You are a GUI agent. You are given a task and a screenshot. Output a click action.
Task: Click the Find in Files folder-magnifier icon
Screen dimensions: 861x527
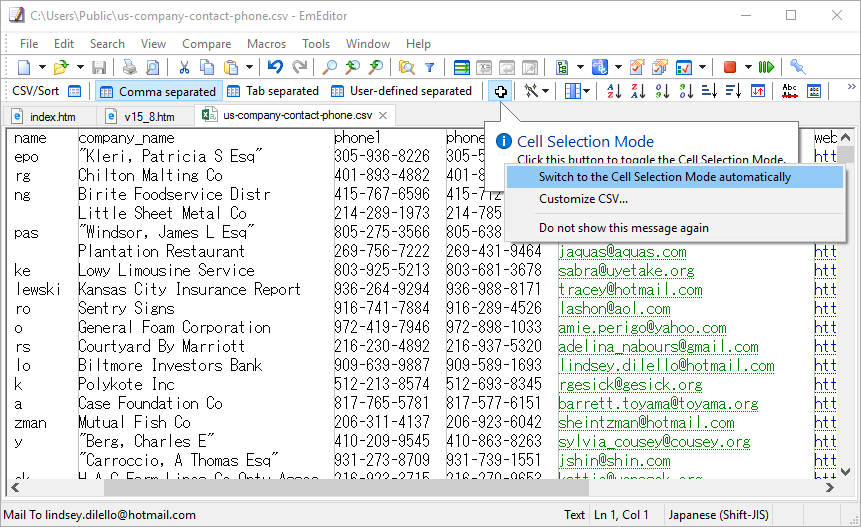[x=407, y=68]
